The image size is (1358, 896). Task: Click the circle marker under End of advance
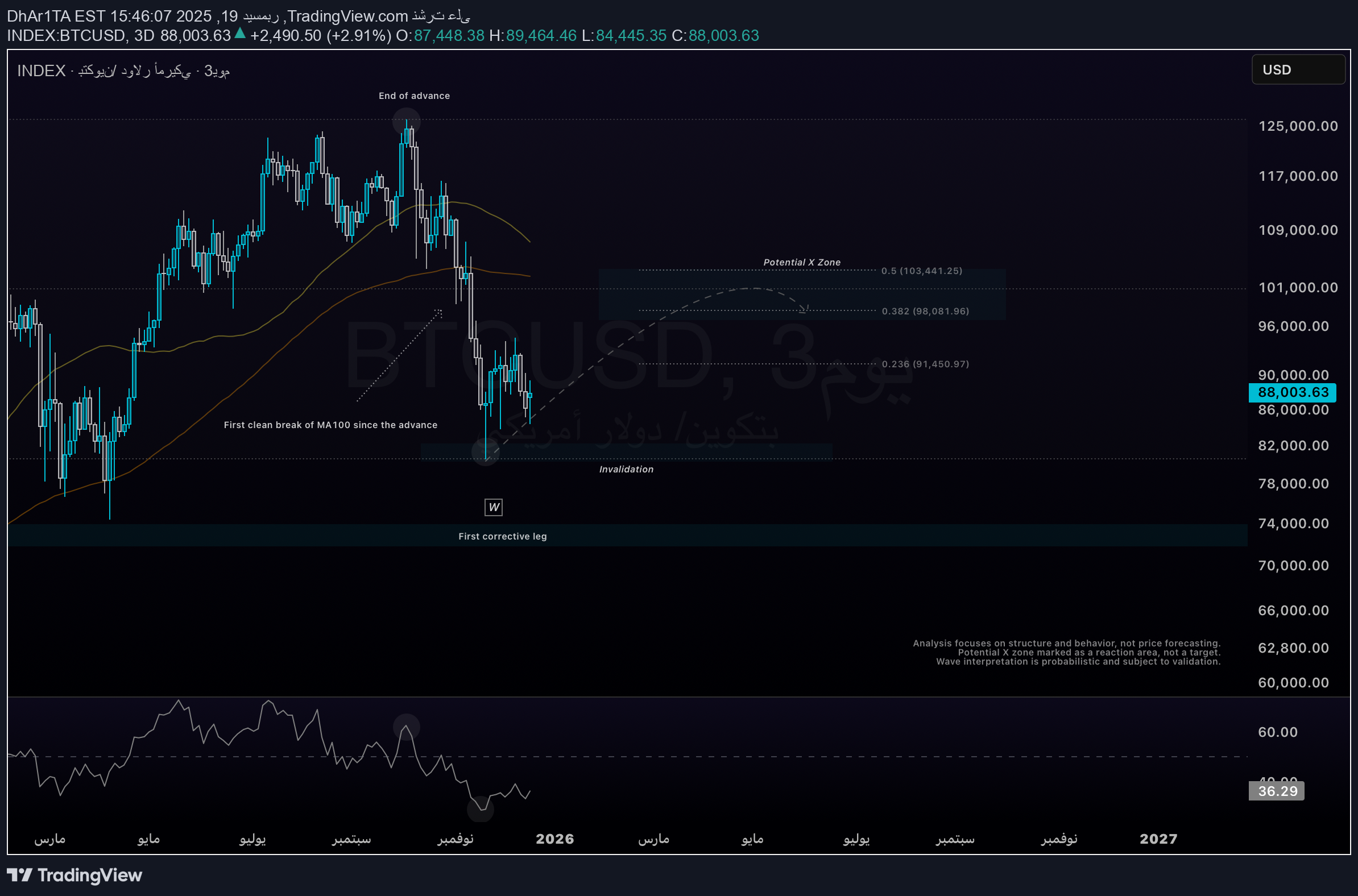pos(407,121)
